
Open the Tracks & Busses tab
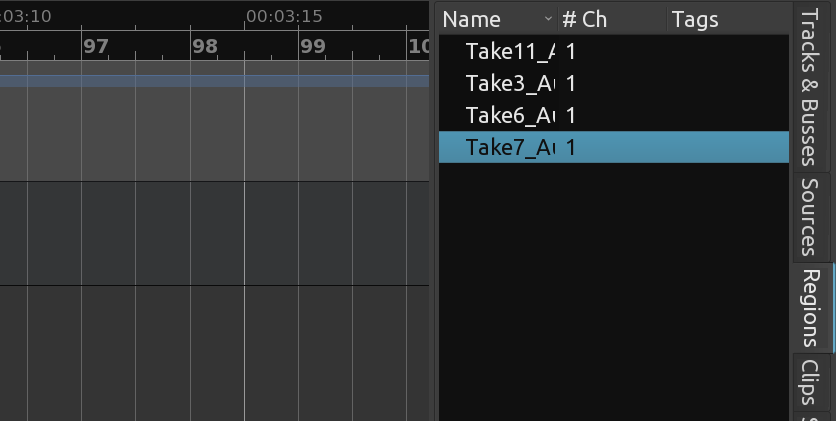point(810,87)
